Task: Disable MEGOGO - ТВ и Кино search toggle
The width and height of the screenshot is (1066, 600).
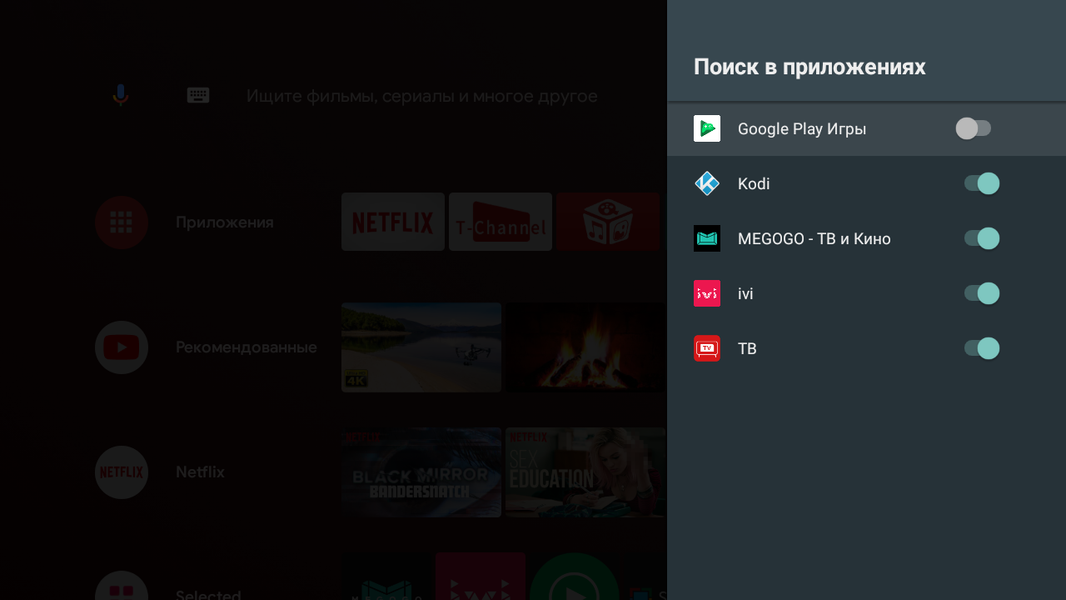Action: (x=982, y=239)
